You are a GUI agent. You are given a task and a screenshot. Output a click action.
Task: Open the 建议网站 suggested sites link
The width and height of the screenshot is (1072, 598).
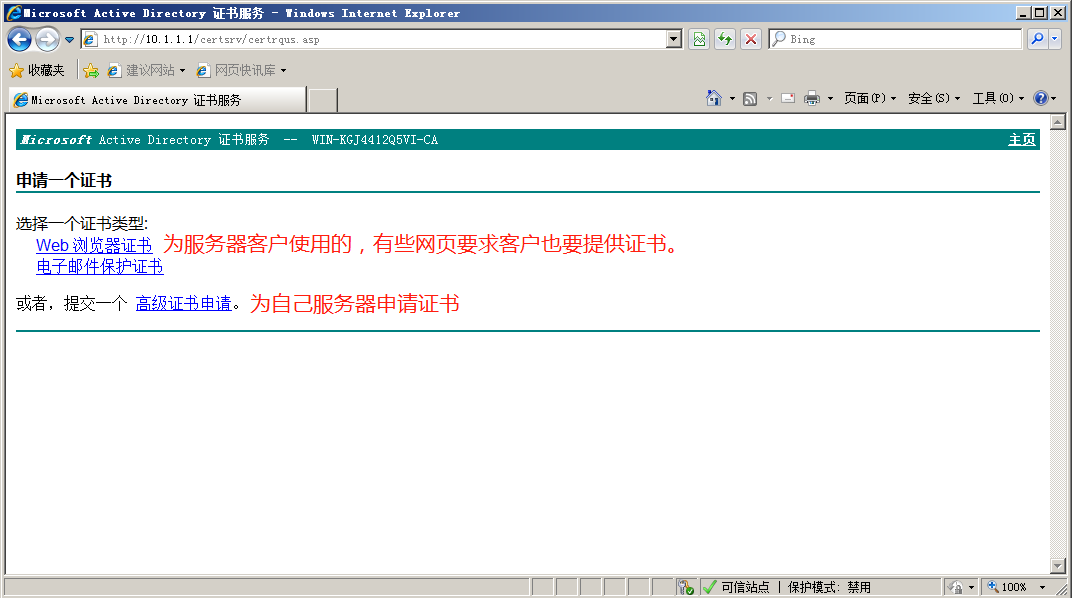(146, 70)
